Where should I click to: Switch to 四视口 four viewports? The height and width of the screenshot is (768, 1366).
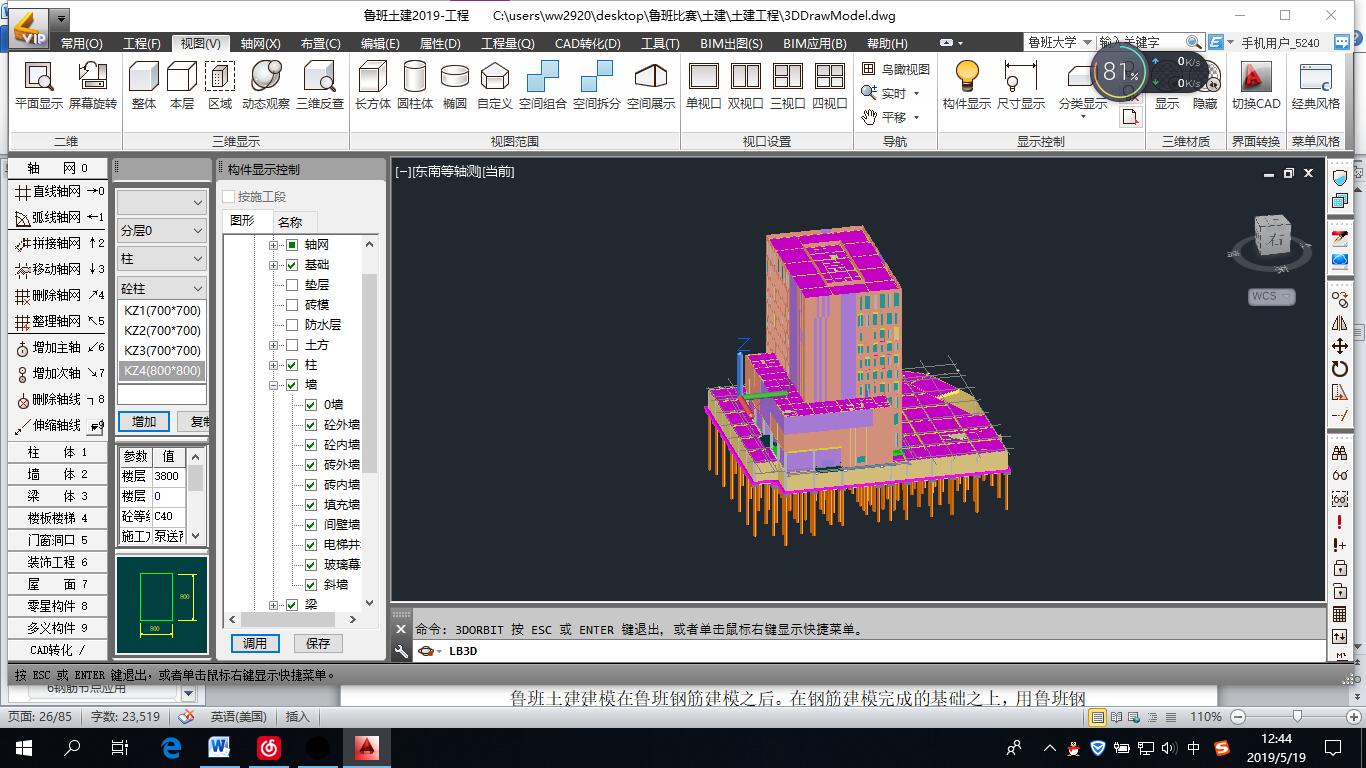(x=830, y=85)
